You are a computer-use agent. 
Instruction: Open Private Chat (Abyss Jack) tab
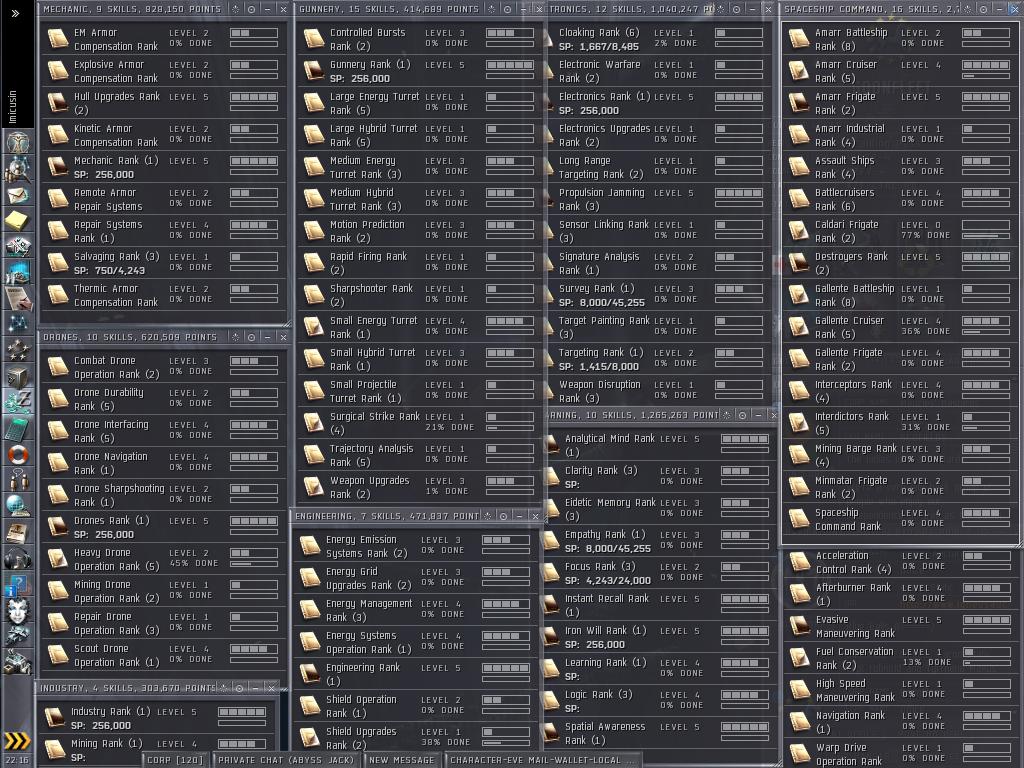click(285, 760)
